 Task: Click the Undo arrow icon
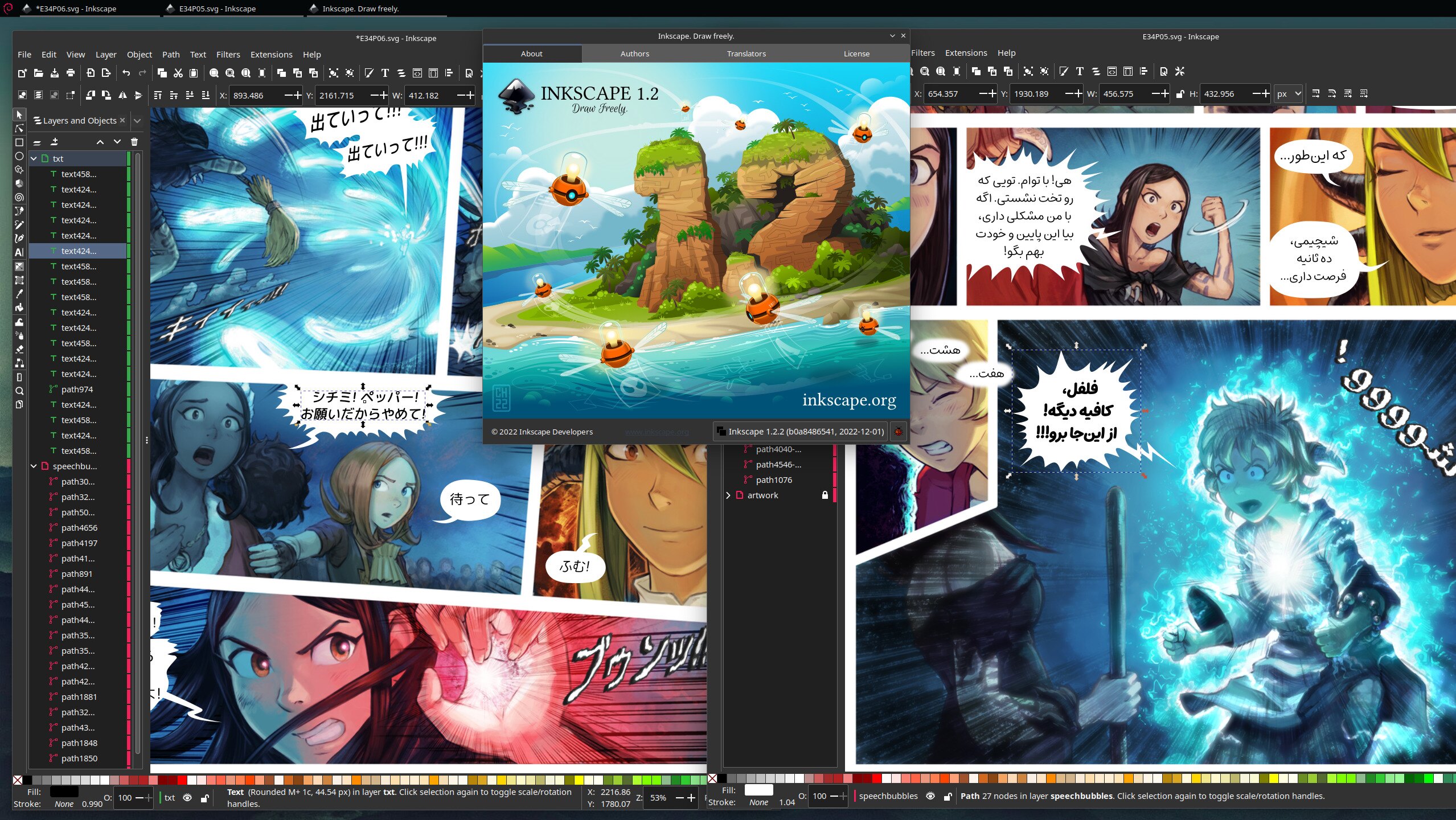coord(126,73)
